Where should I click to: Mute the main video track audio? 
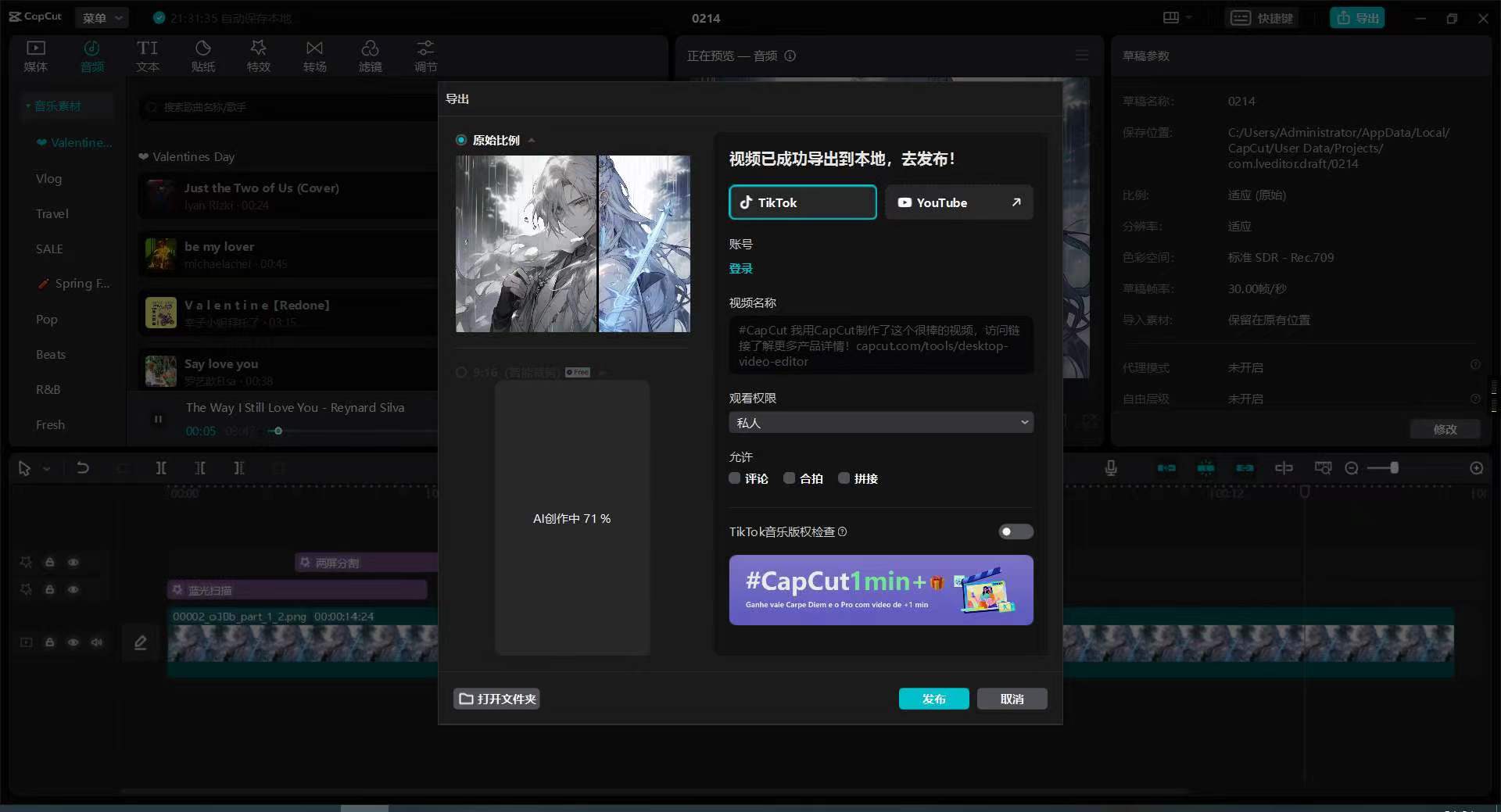(96, 642)
